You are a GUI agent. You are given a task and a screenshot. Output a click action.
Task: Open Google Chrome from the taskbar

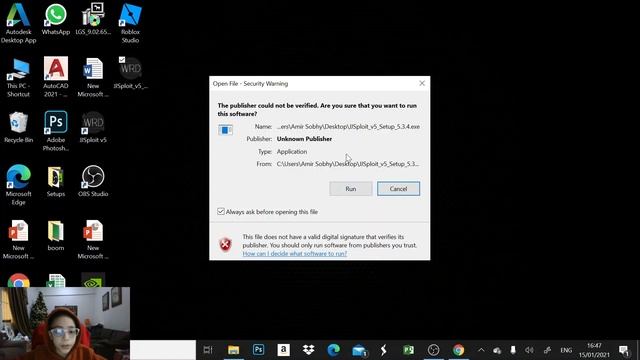[458, 350]
